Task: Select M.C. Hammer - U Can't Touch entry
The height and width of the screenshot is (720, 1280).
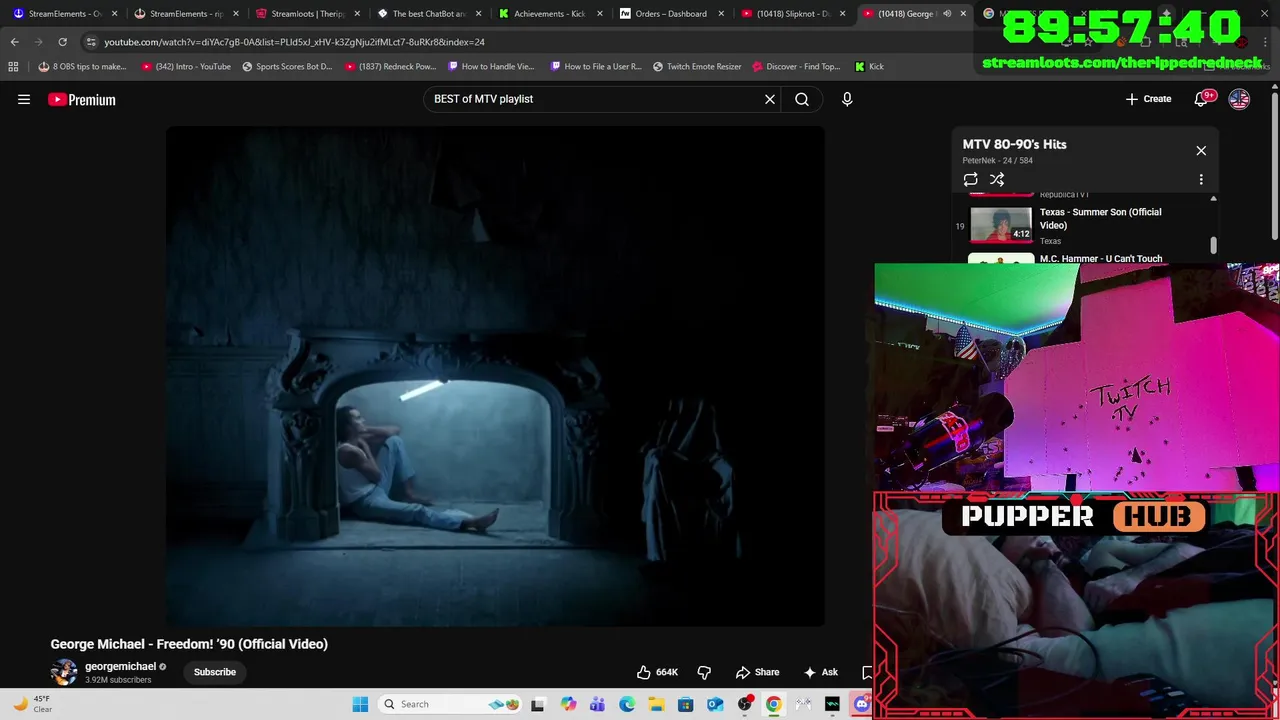Action: [x=1101, y=259]
